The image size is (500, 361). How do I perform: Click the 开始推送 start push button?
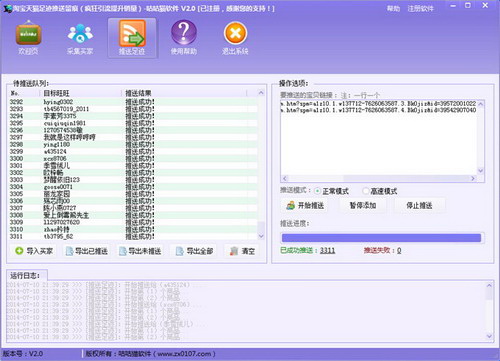[305, 205]
